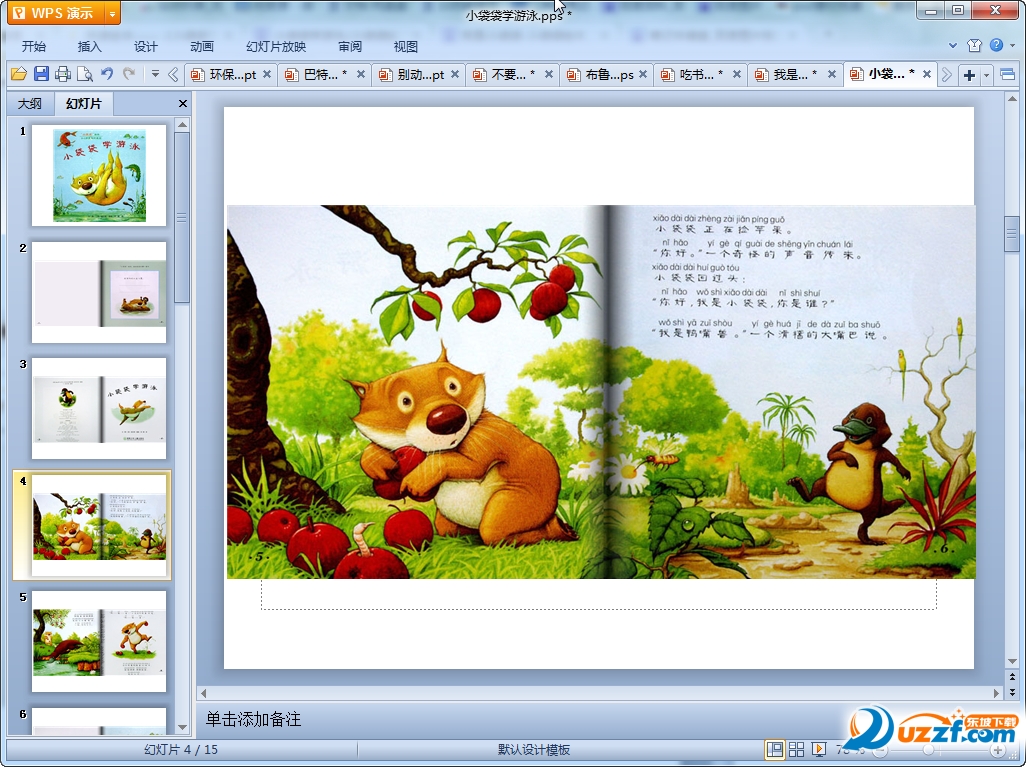This screenshot has height=767, width=1026.
Task: Undo the last action
Action: (107, 74)
